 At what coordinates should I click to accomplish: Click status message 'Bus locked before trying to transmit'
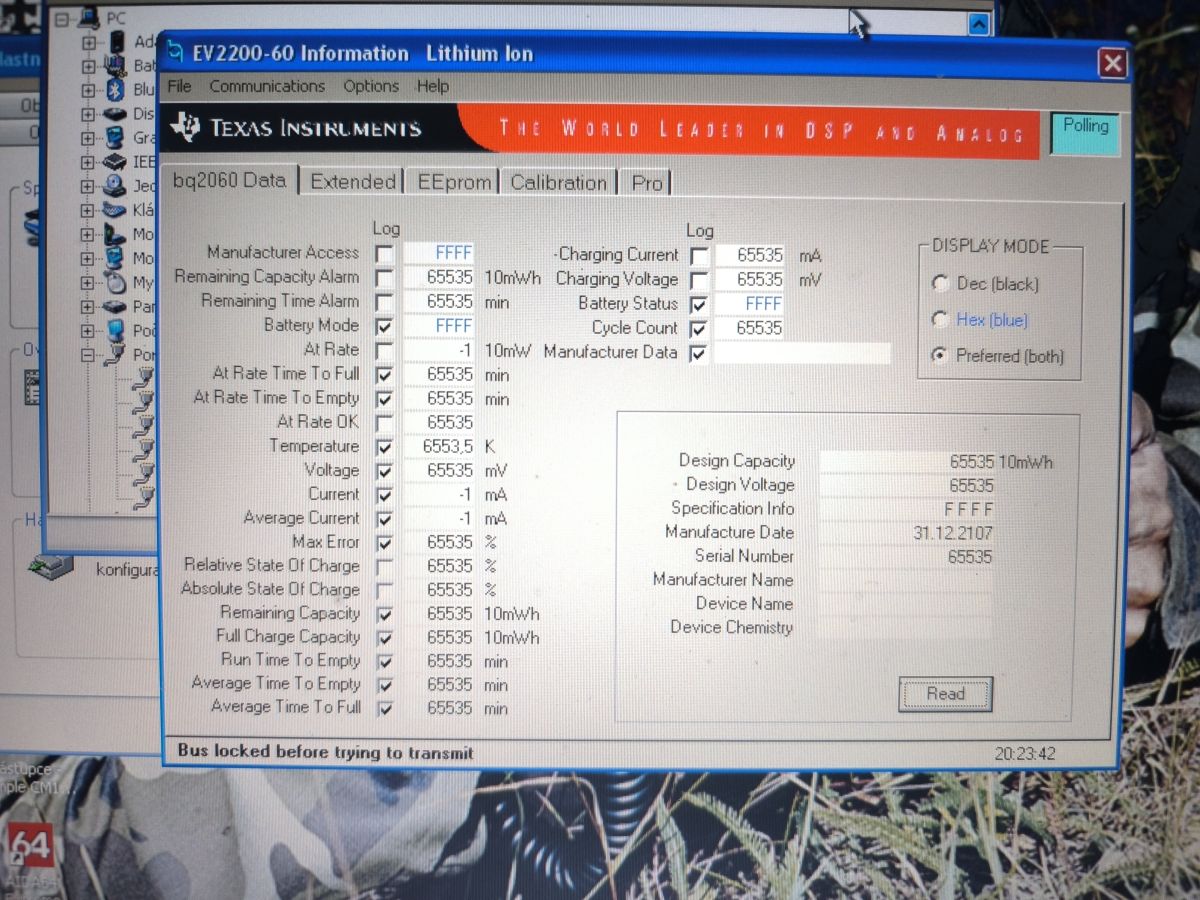coord(325,752)
